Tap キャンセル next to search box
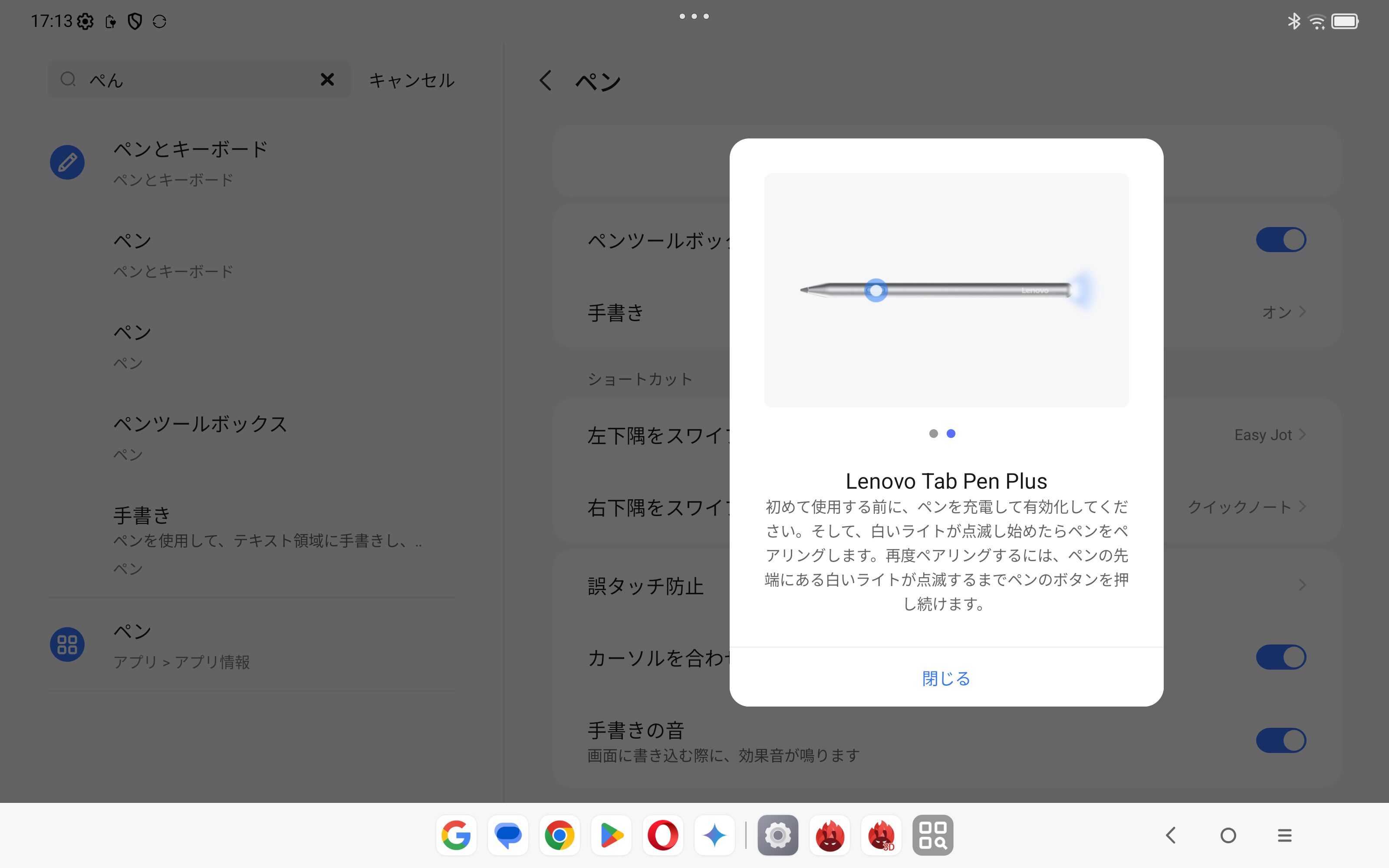This screenshot has height=868, width=1389. tap(411, 80)
